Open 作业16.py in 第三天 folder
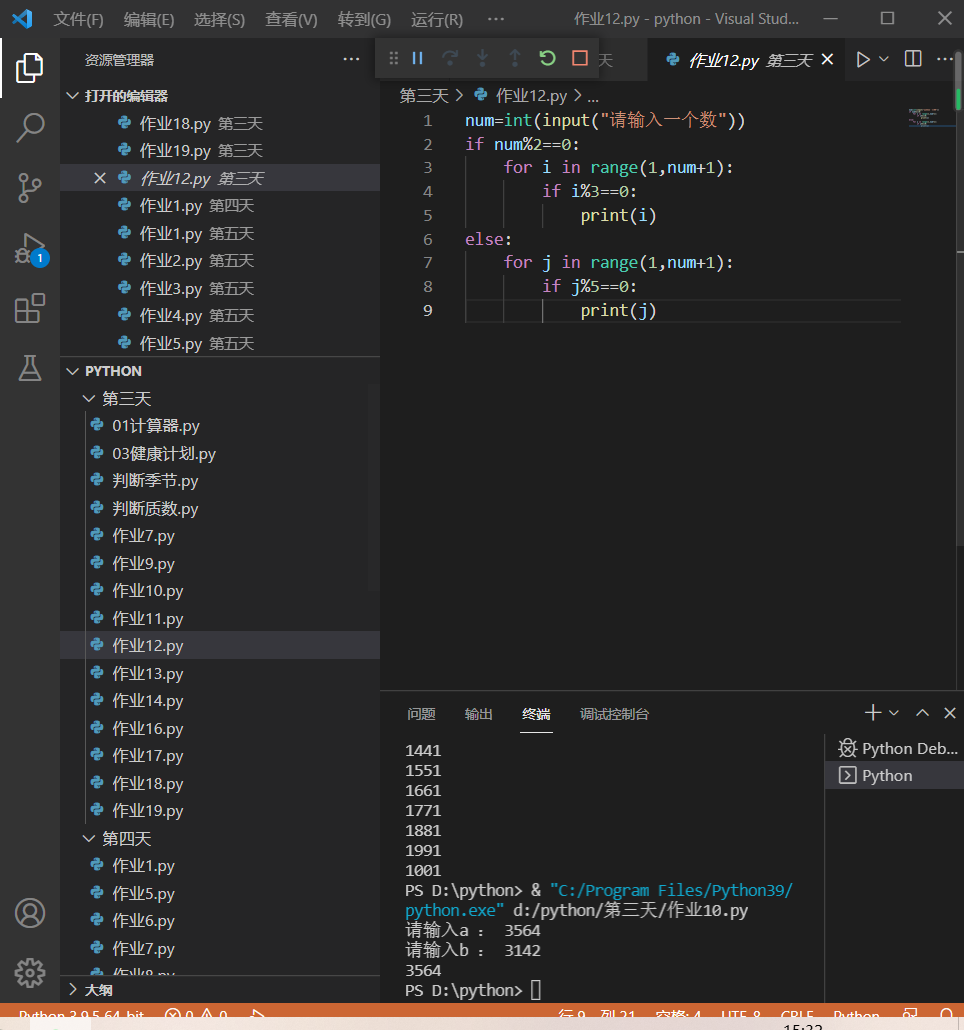 click(x=220, y=728)
